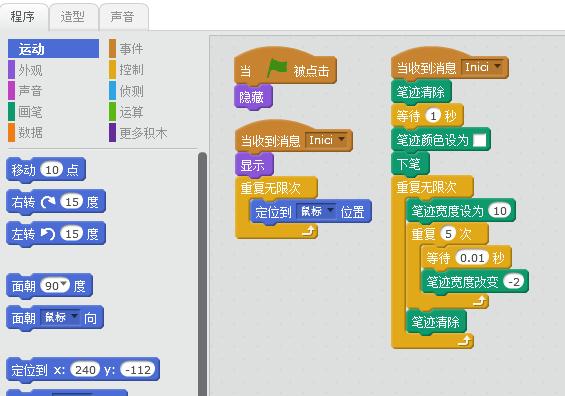Click the 当 被点击 hat block
The height and width of the screenshot is (396, 565).
[x=285, y=67]
